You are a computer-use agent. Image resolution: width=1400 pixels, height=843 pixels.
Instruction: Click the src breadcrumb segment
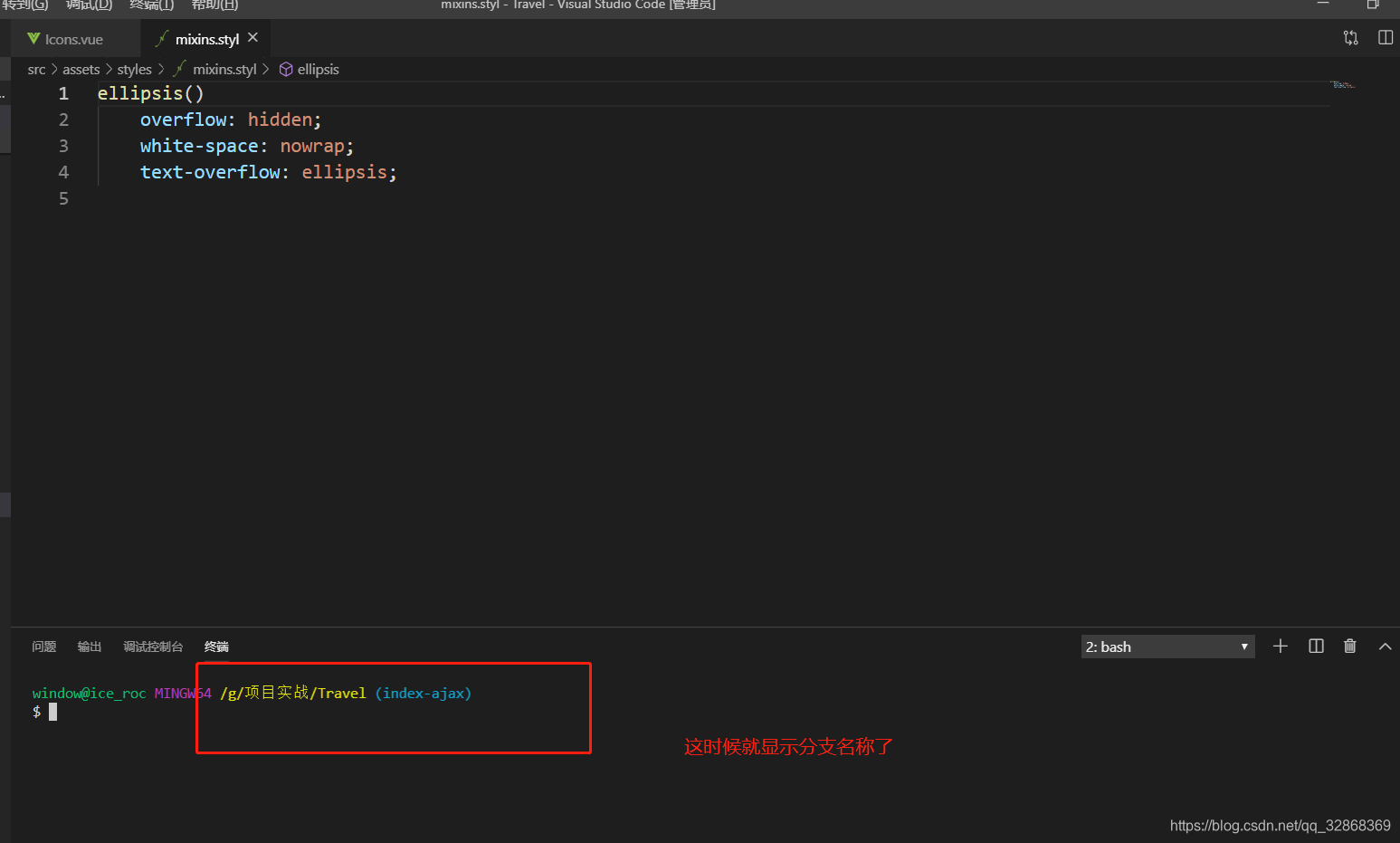tap(36, 70)
